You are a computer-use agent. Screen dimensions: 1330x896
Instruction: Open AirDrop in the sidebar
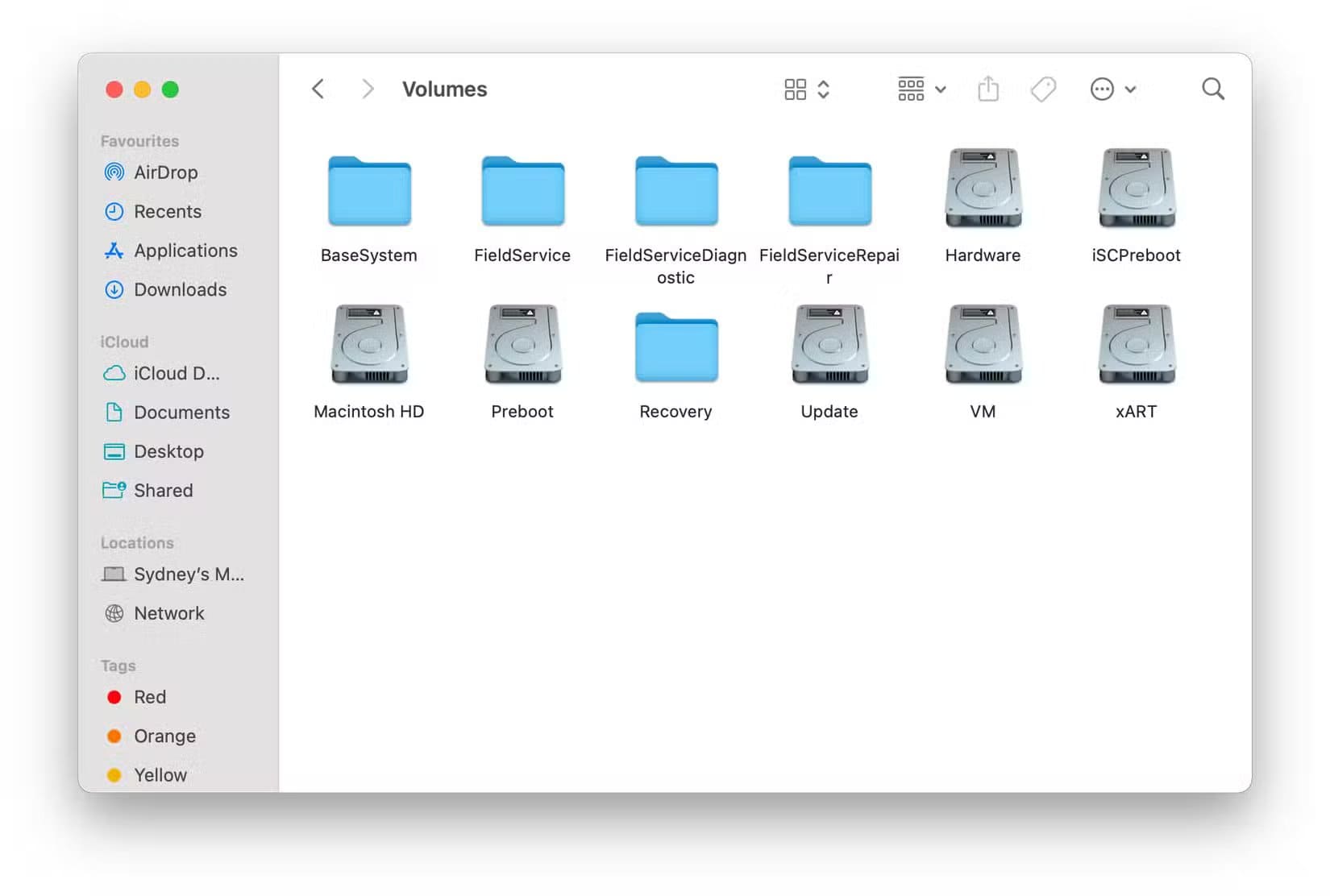(x=165, y=172)
